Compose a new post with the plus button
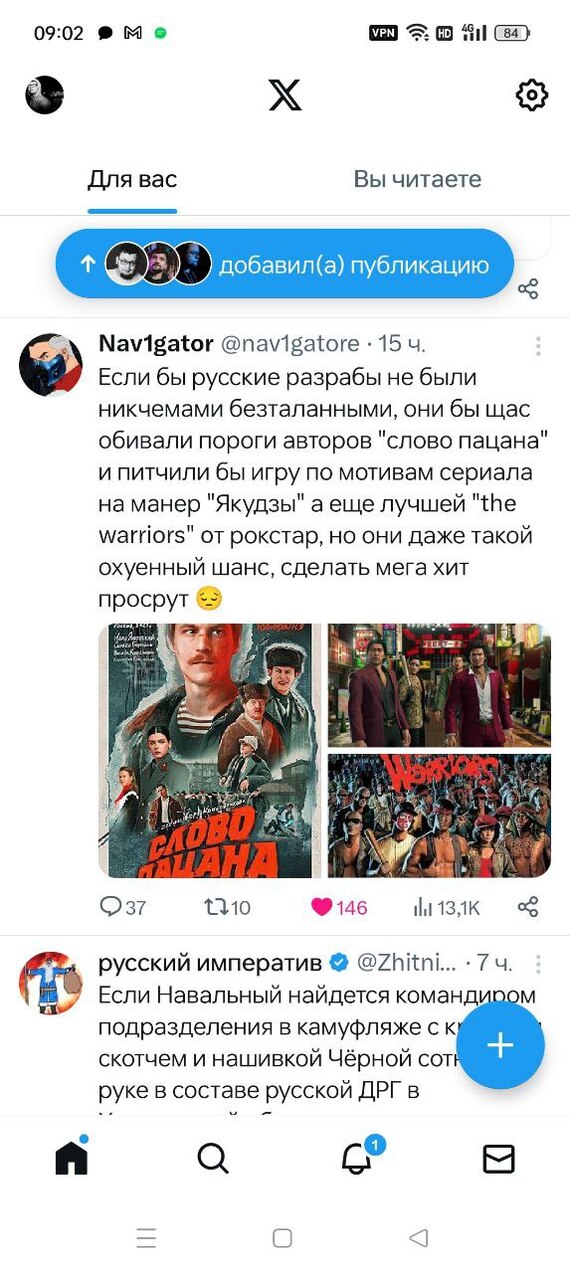The image size is (570, 1273). click(x=500, y=1045)
